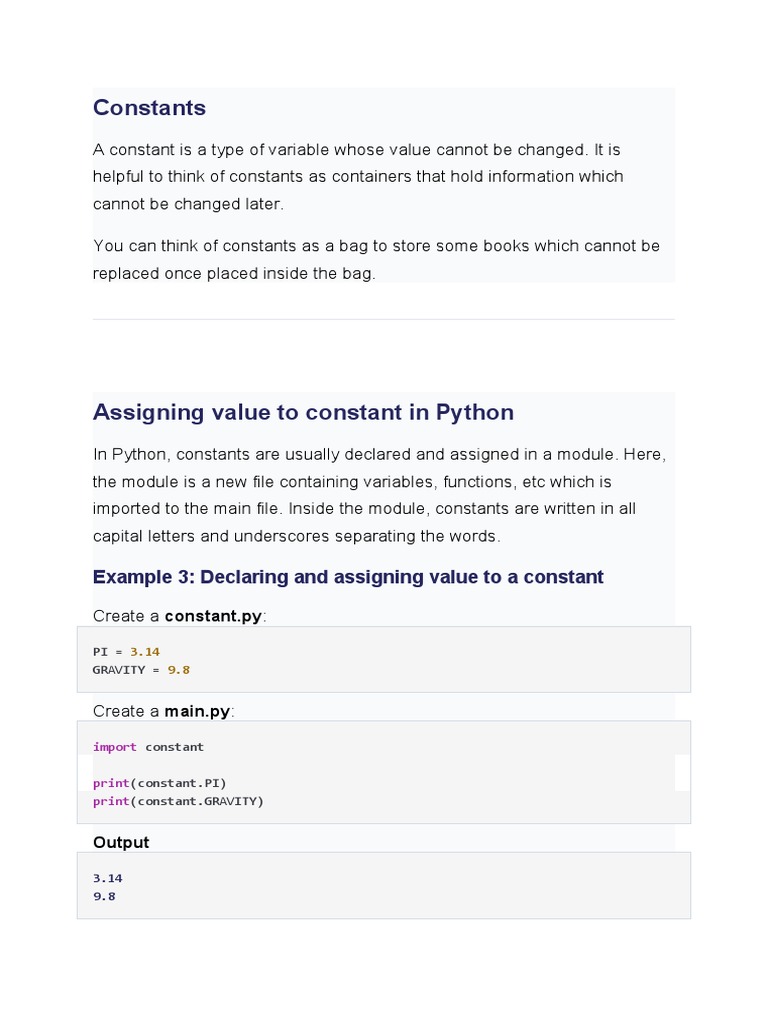Click the paragraph starting "You can think of constants"
The width and height of the screenshot is (768, 1024).
pos(376,259)
